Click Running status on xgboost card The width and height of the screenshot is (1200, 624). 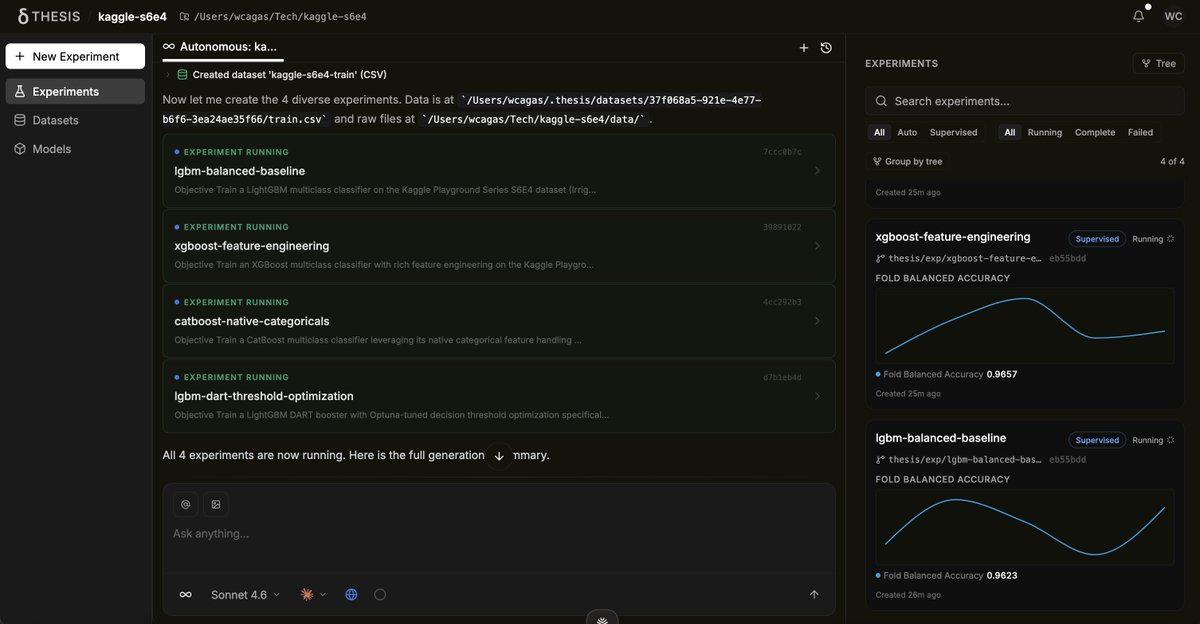click(x=1153, y=239)
